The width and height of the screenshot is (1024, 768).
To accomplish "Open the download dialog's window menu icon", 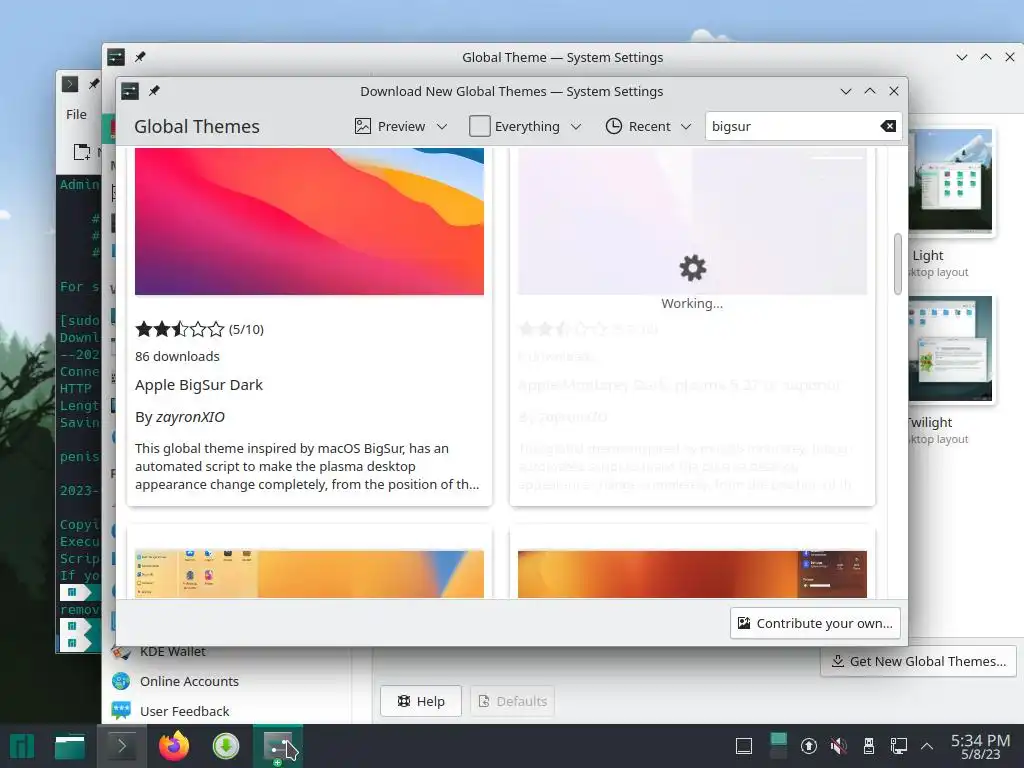I will [x=130, y=91].
